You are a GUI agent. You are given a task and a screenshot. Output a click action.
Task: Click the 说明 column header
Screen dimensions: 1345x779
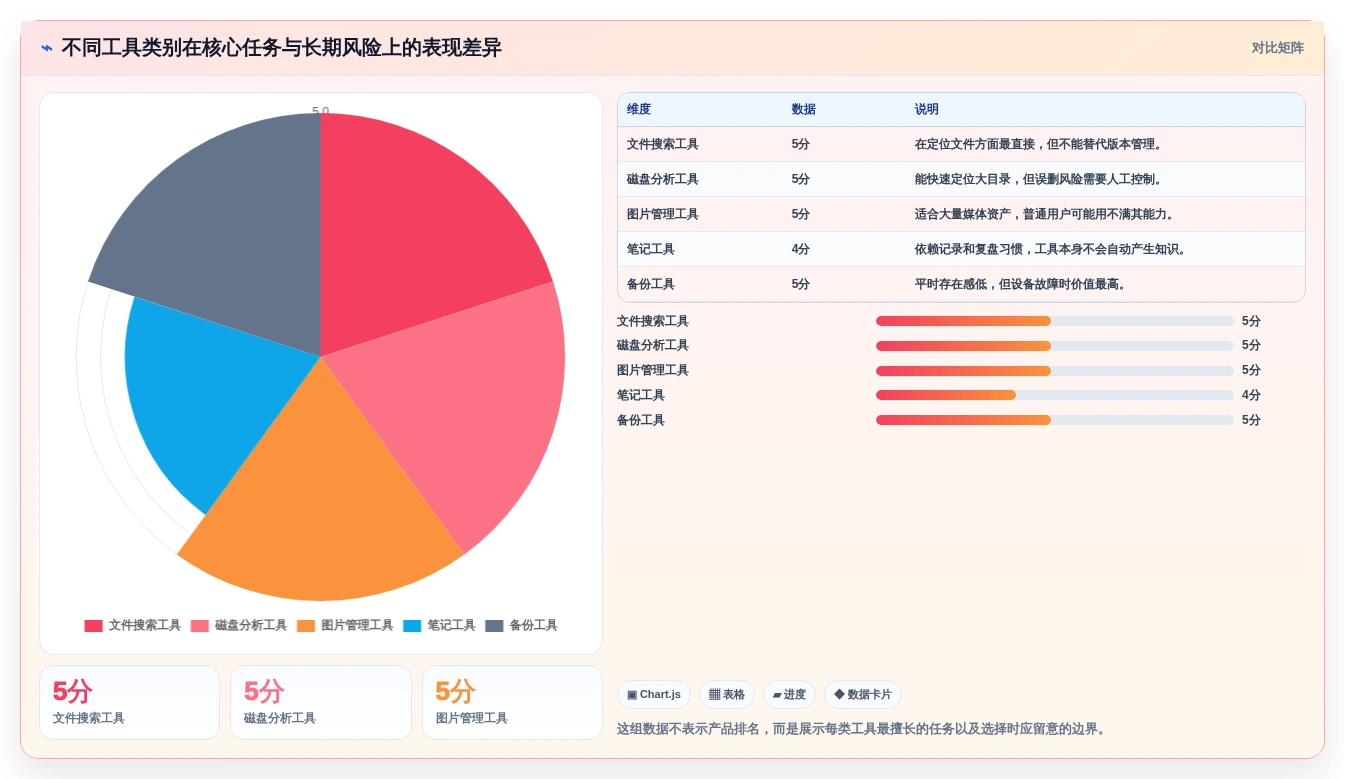click(926, 110)
